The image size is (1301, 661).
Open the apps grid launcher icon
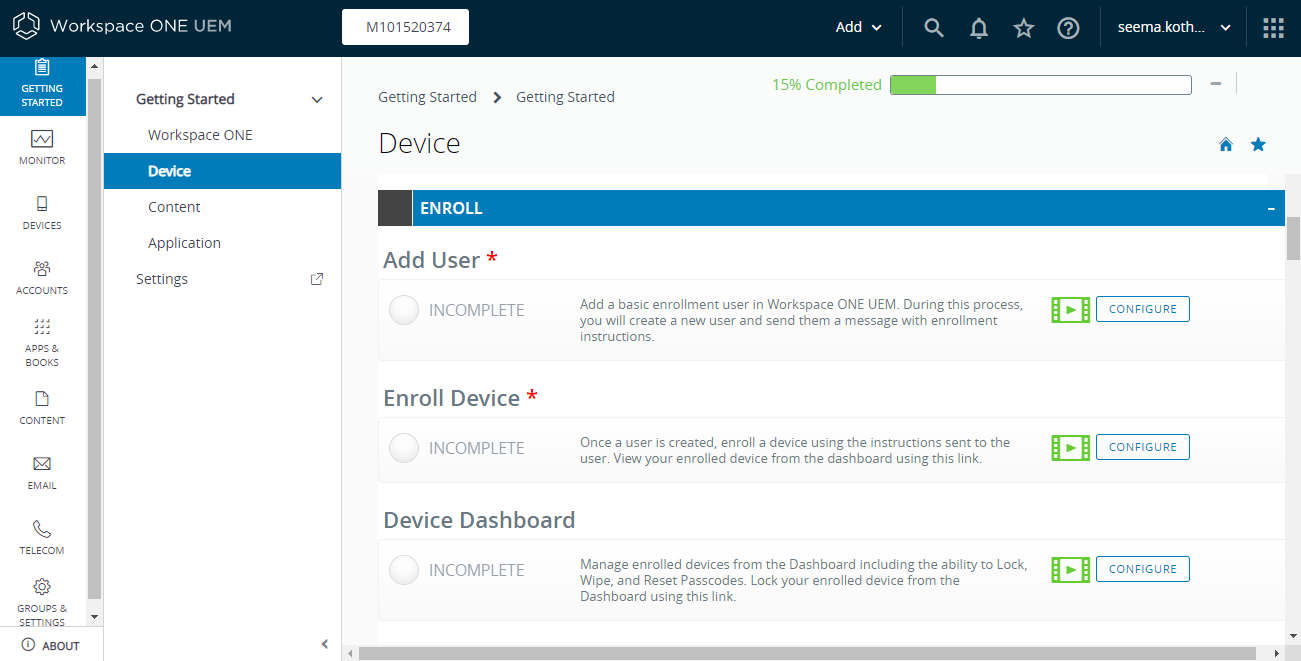click(1273, 28)
